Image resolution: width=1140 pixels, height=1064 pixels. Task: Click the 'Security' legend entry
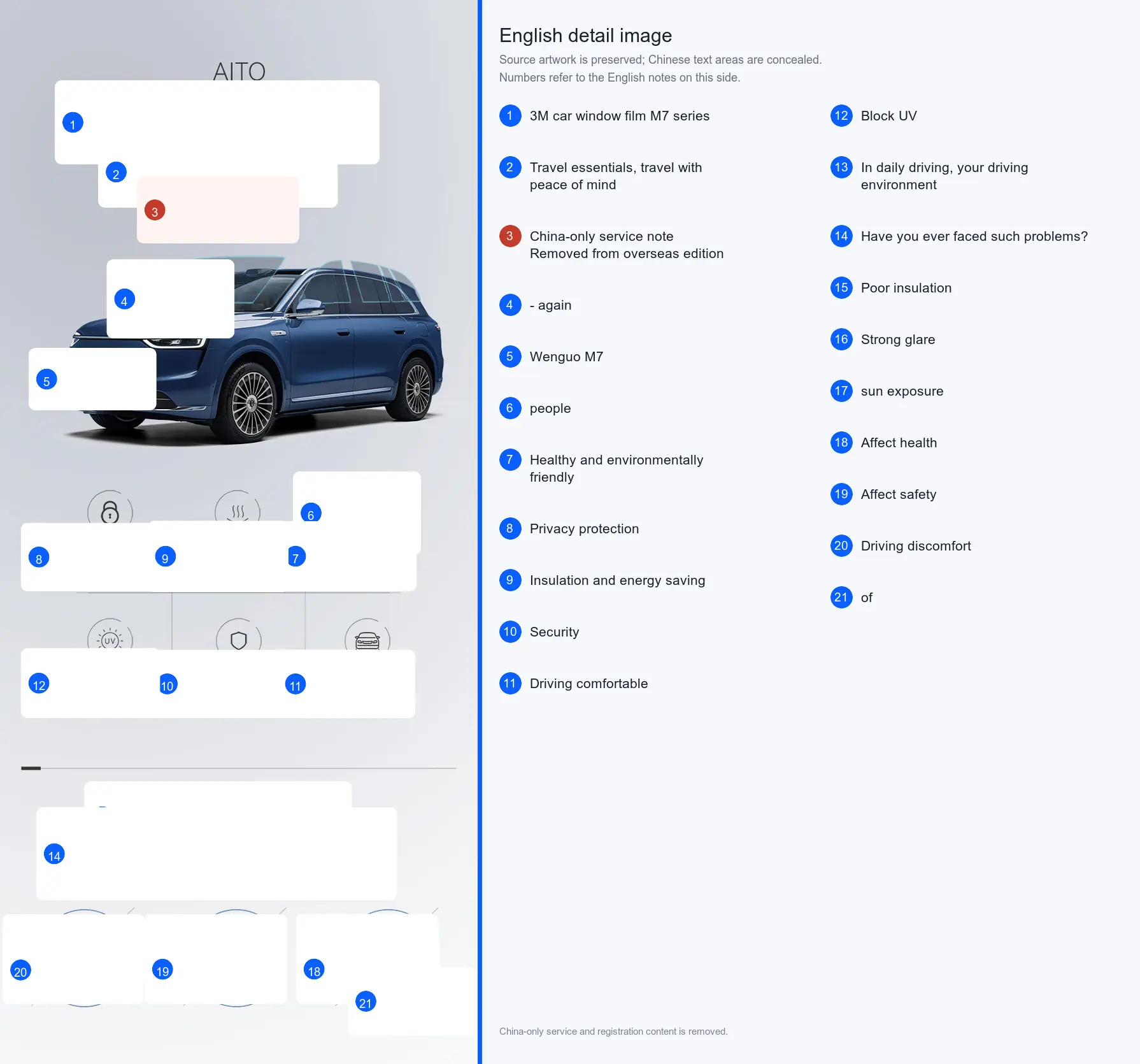point(554,632)
